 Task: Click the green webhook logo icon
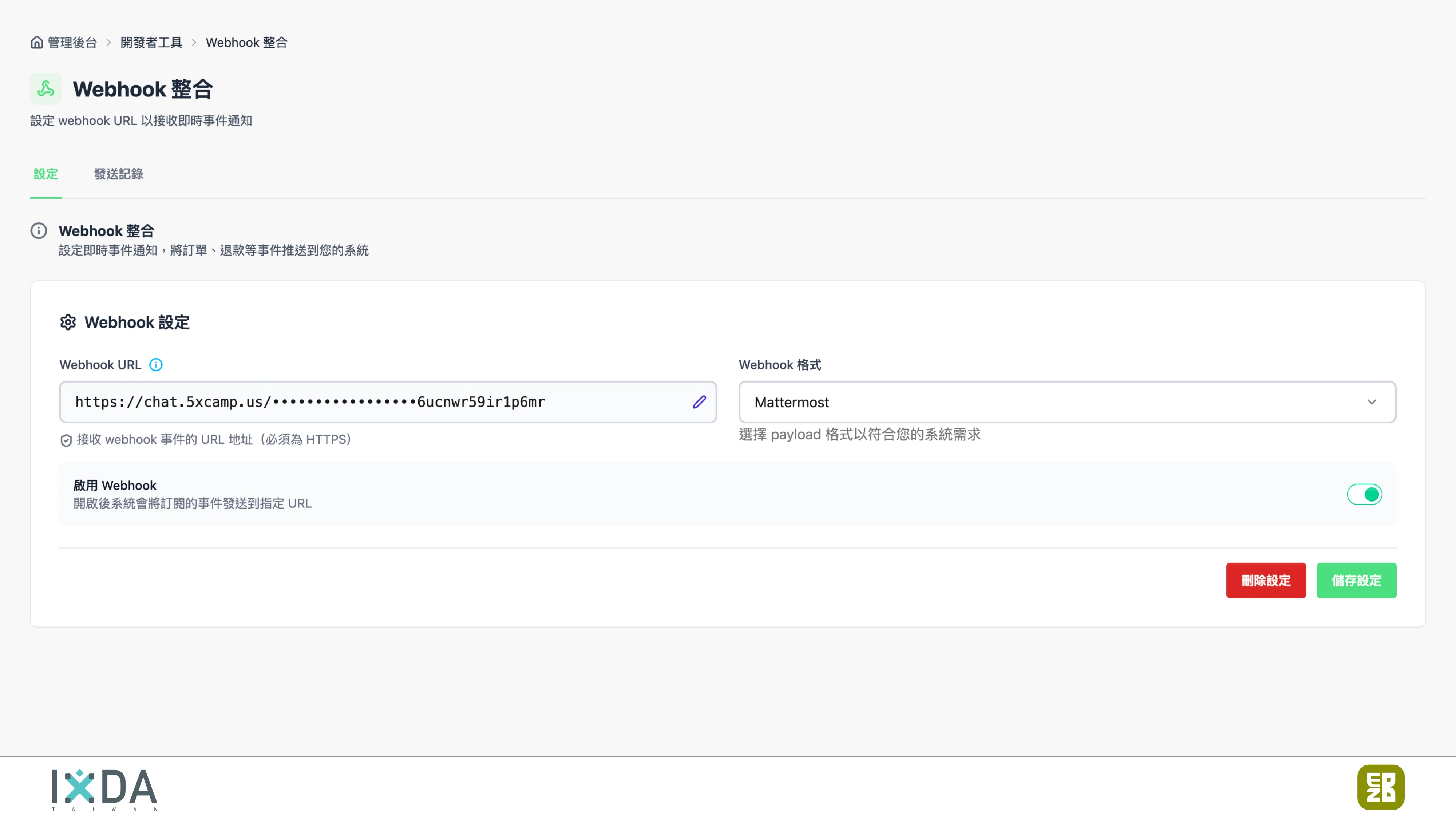click(x=46, y=89)
